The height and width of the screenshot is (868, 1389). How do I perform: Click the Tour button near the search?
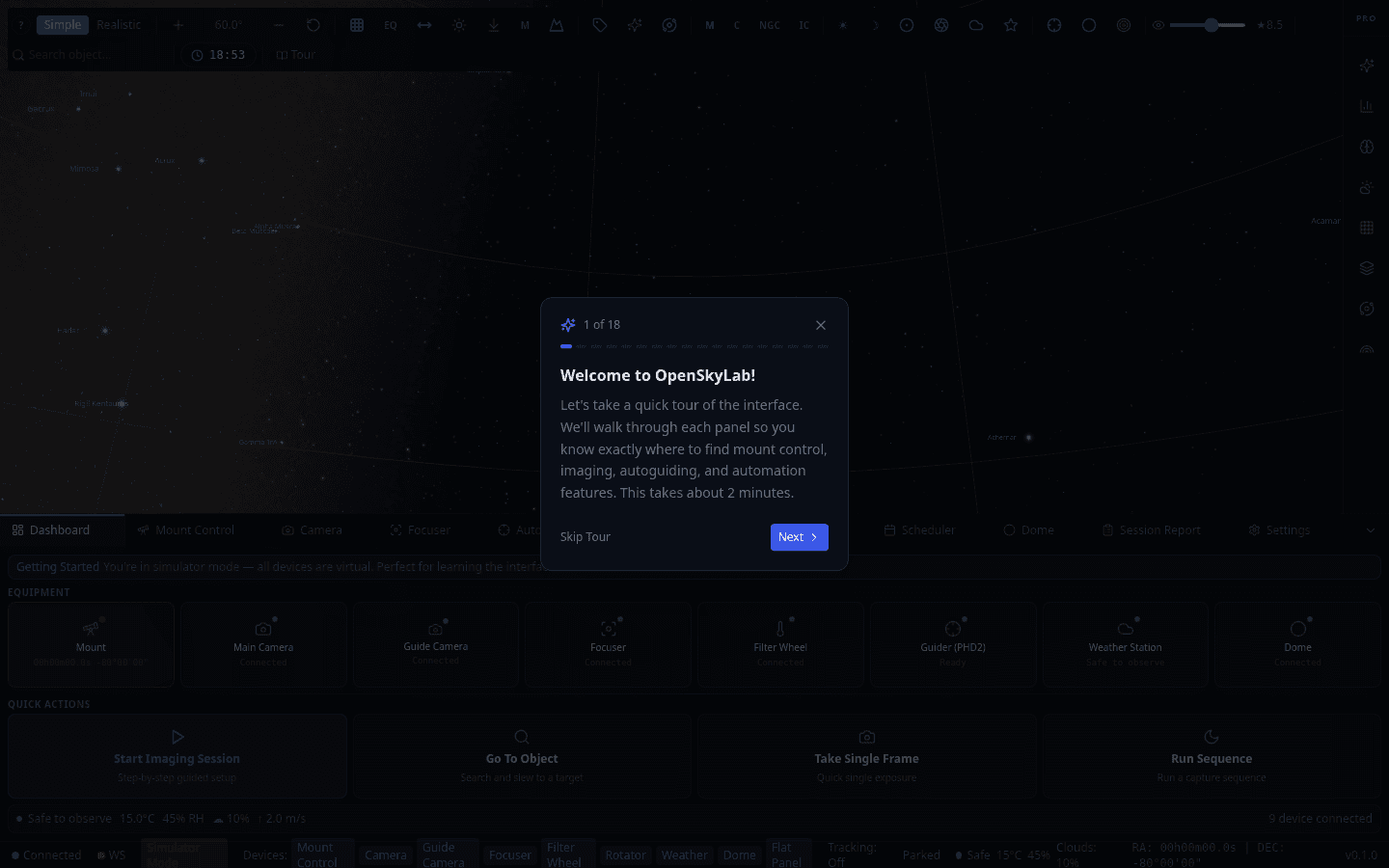point(296,55)
